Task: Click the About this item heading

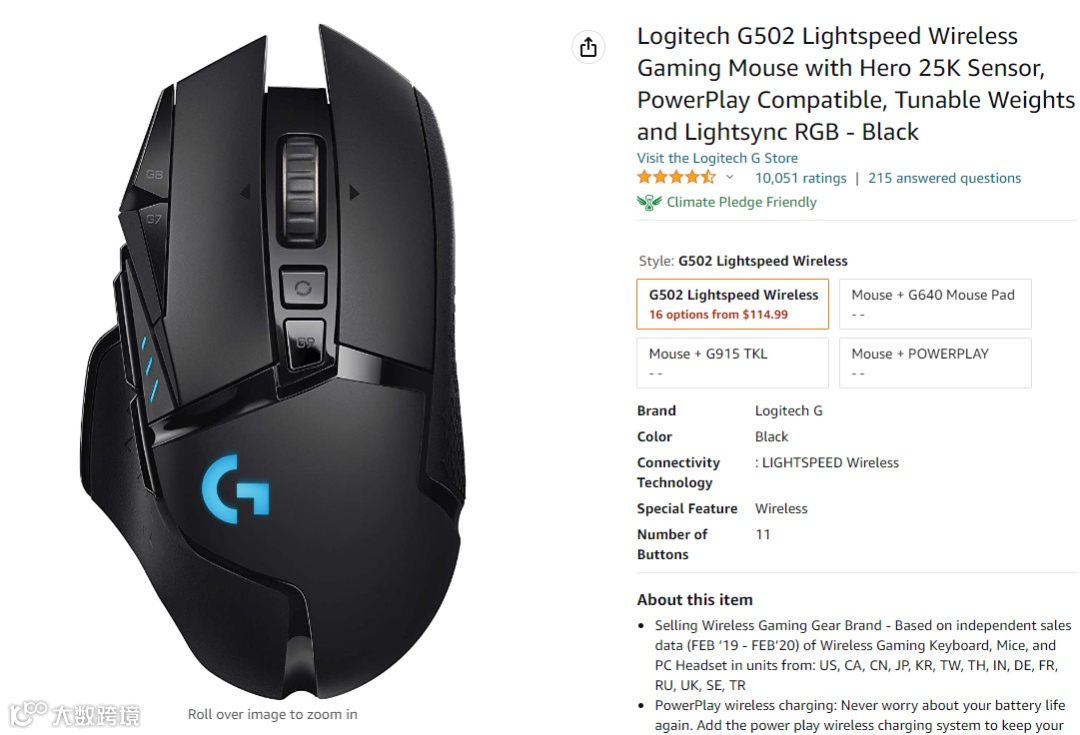Action: [x=695, y=599]
